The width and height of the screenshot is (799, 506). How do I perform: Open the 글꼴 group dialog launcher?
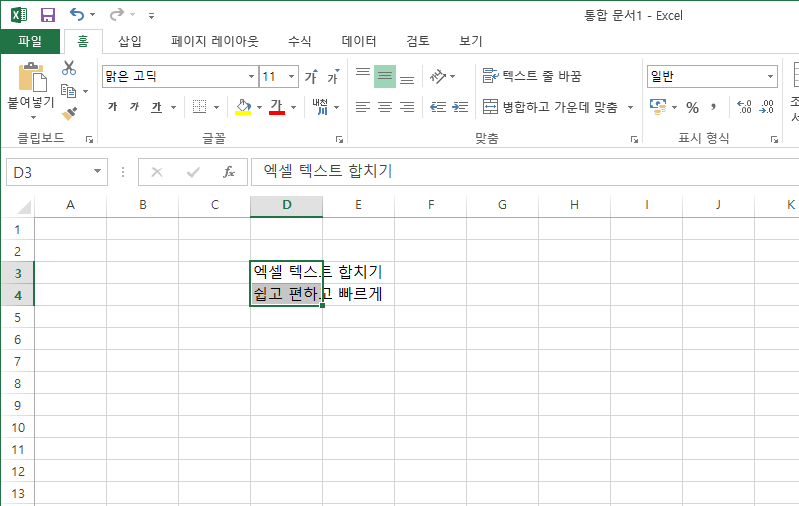click(x=339, y=139)
